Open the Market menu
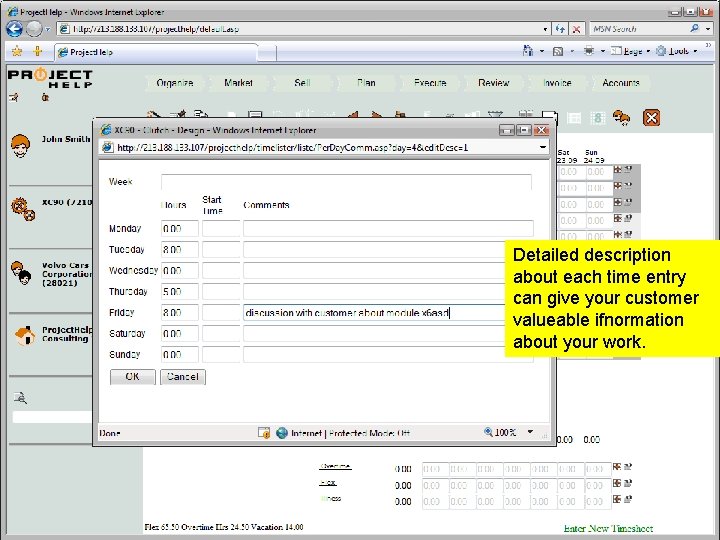 click(238, 83)
